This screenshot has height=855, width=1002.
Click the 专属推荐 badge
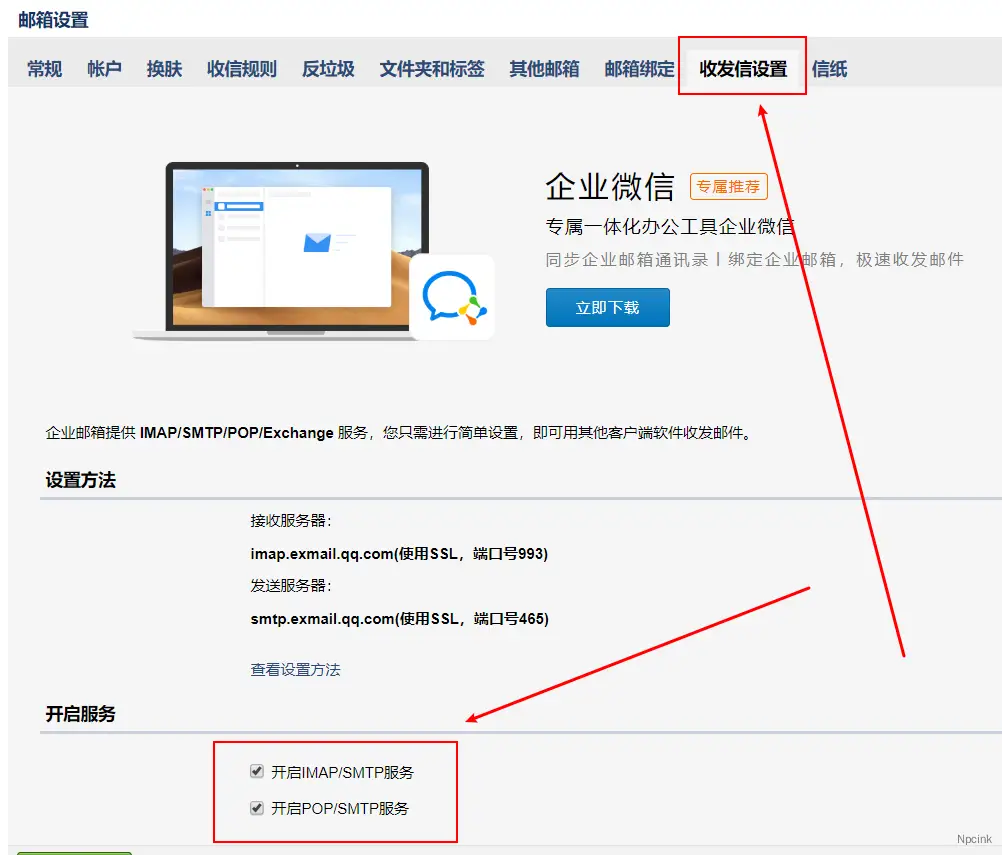pos(728,187)
